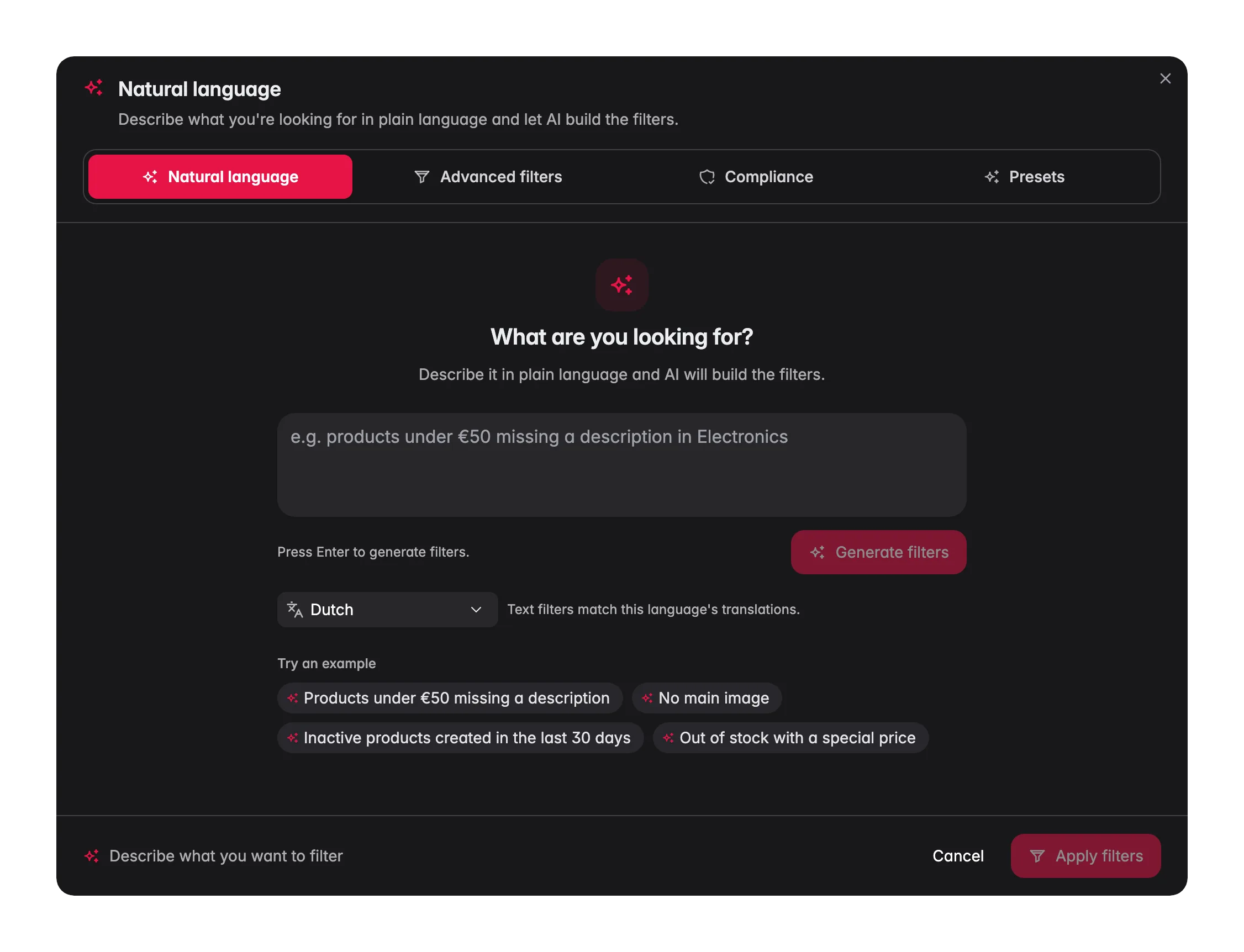Open the Advanced filters tab
This screenshot has width=1244, height=952.
click(487, 177)
